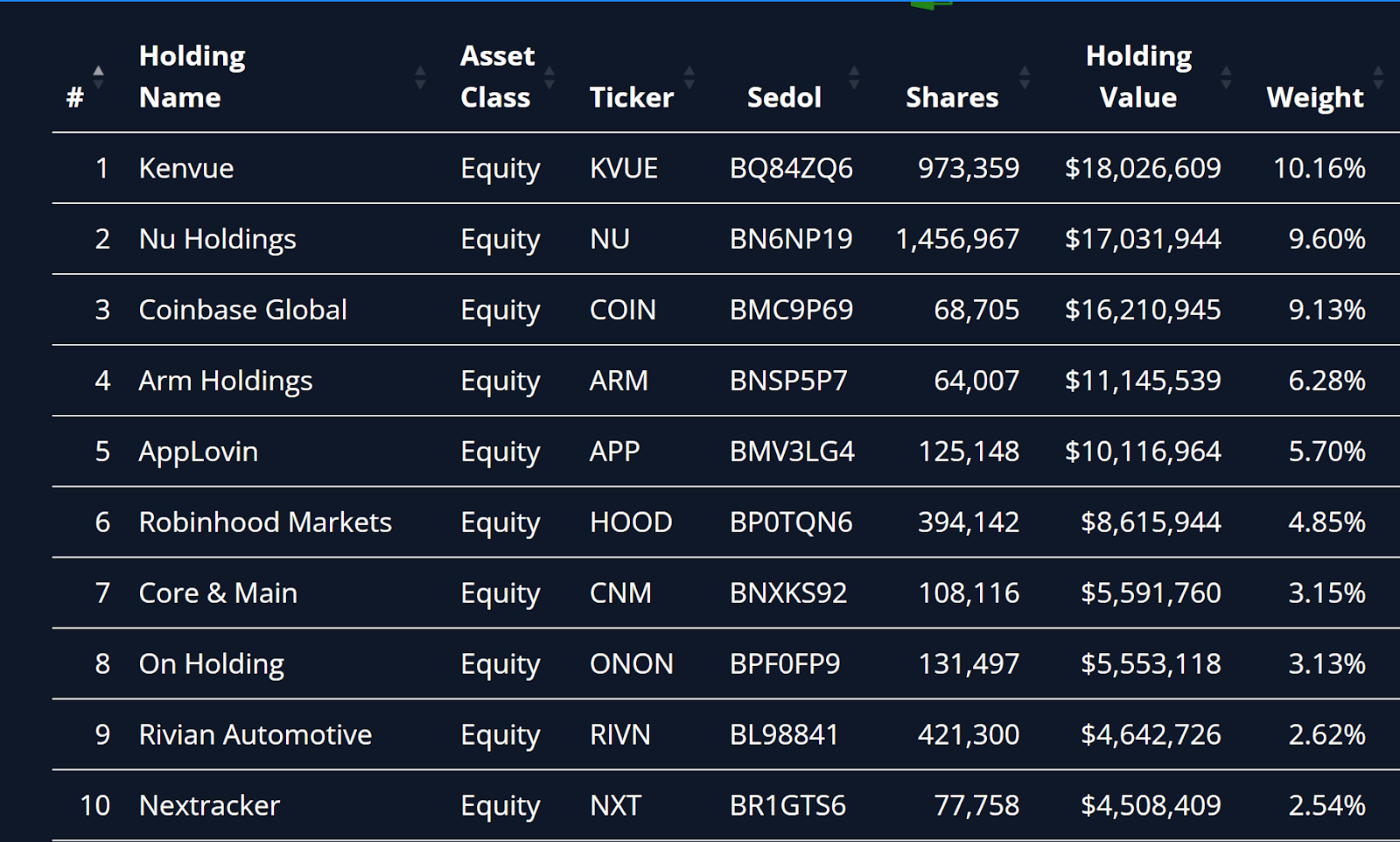Screen dimensions: 1400x842
Task: Click the COIN ticker for Coinbase Global
Action: tap(623, 310)
